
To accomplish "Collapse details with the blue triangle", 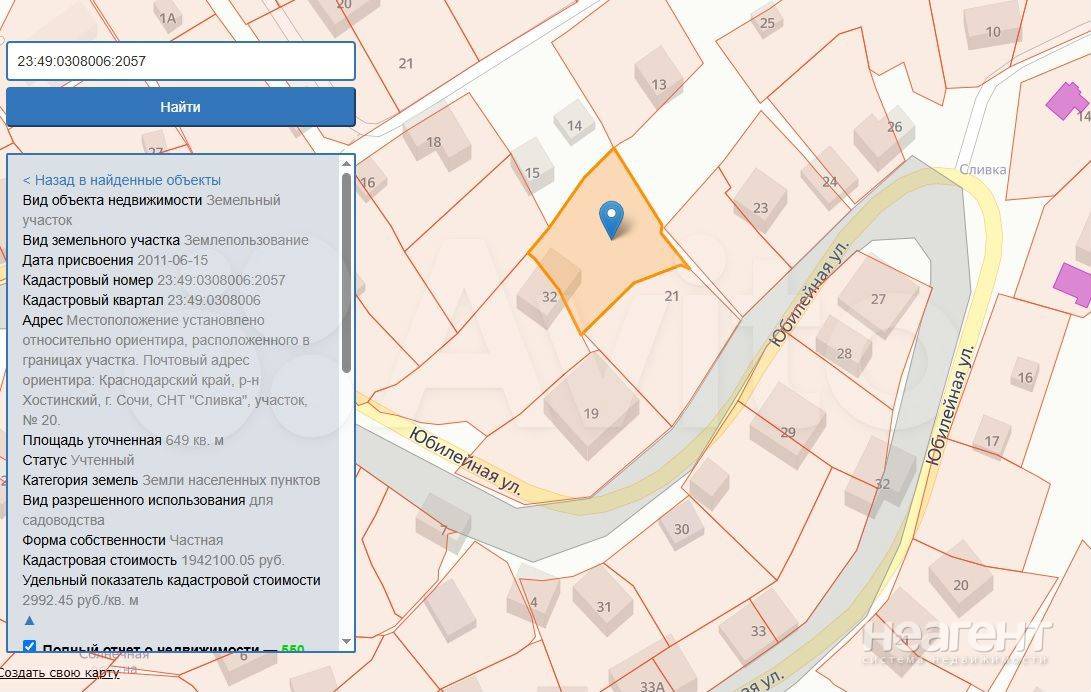I will point(29,620).
